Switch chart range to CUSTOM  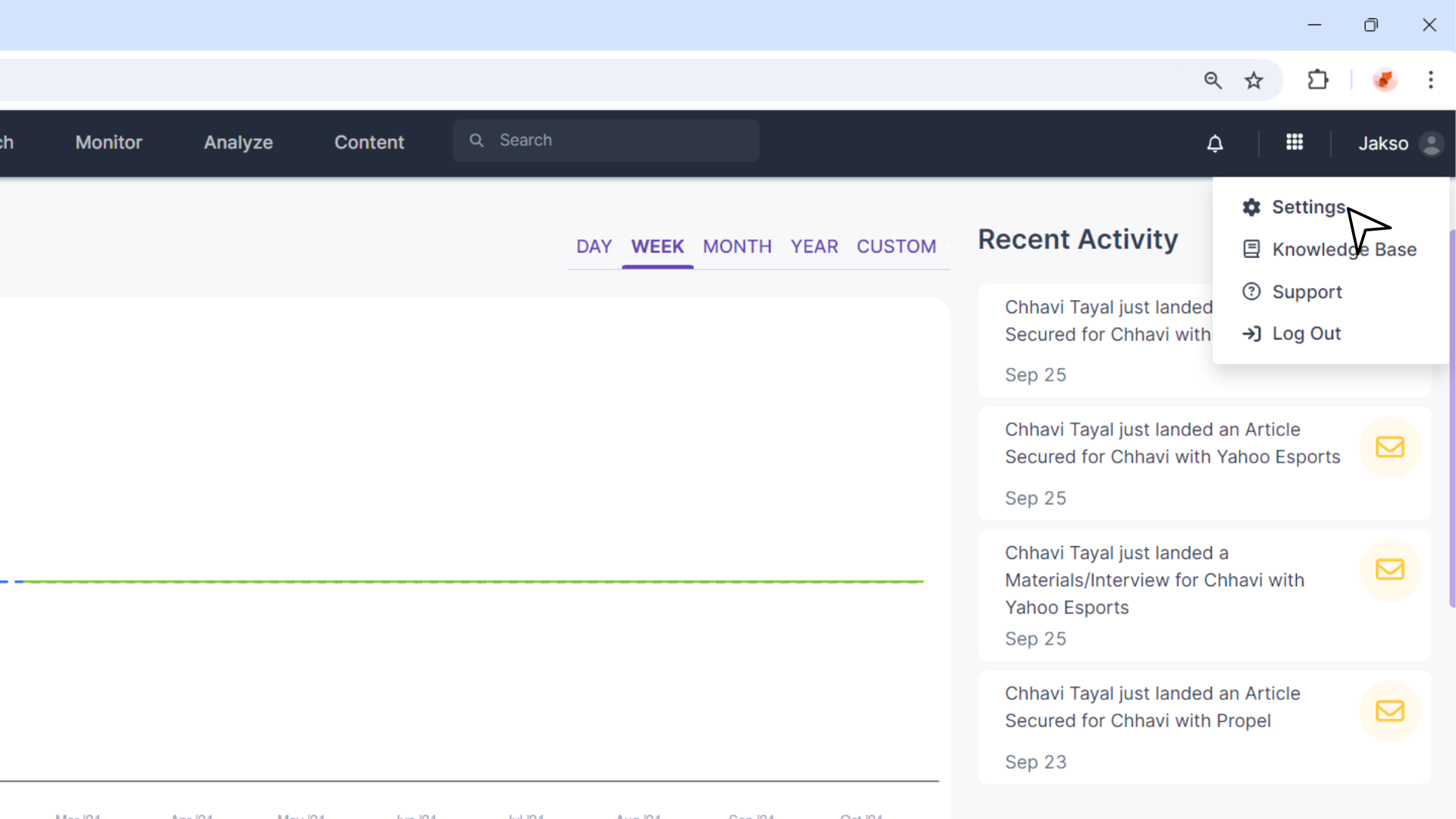tap(896, 246)
